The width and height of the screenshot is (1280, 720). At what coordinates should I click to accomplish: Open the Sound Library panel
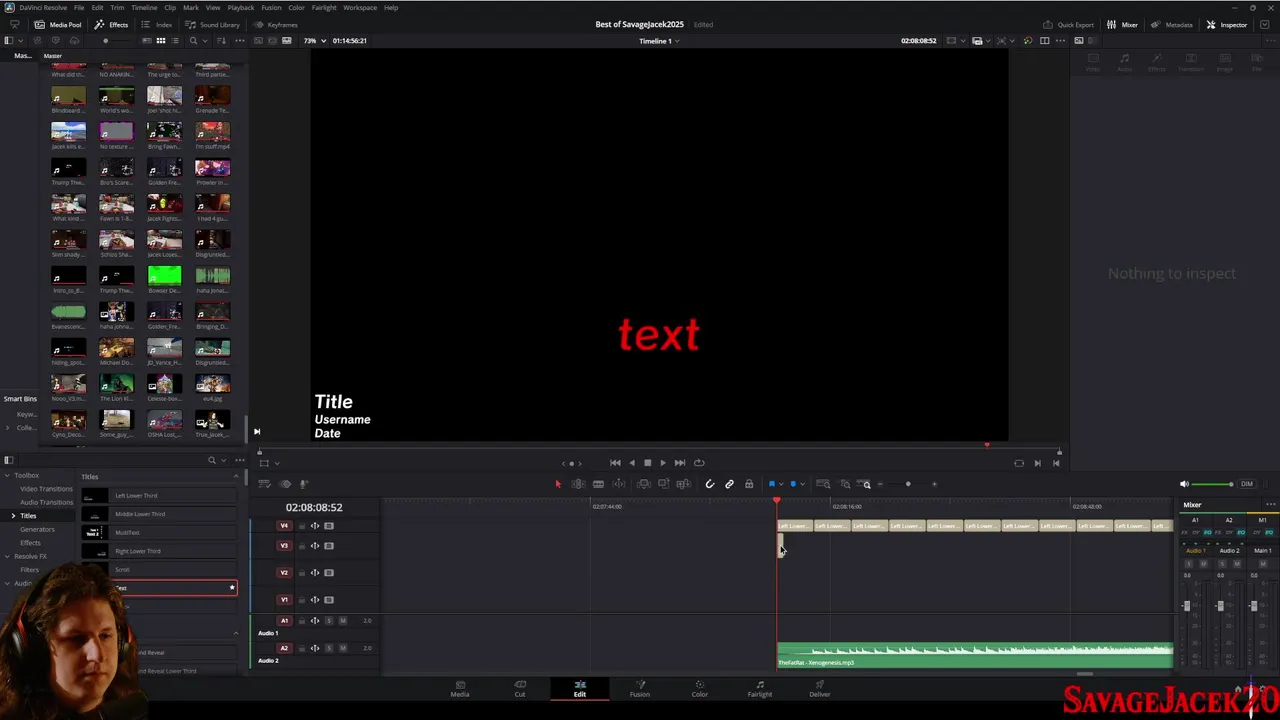coord(213,24)
